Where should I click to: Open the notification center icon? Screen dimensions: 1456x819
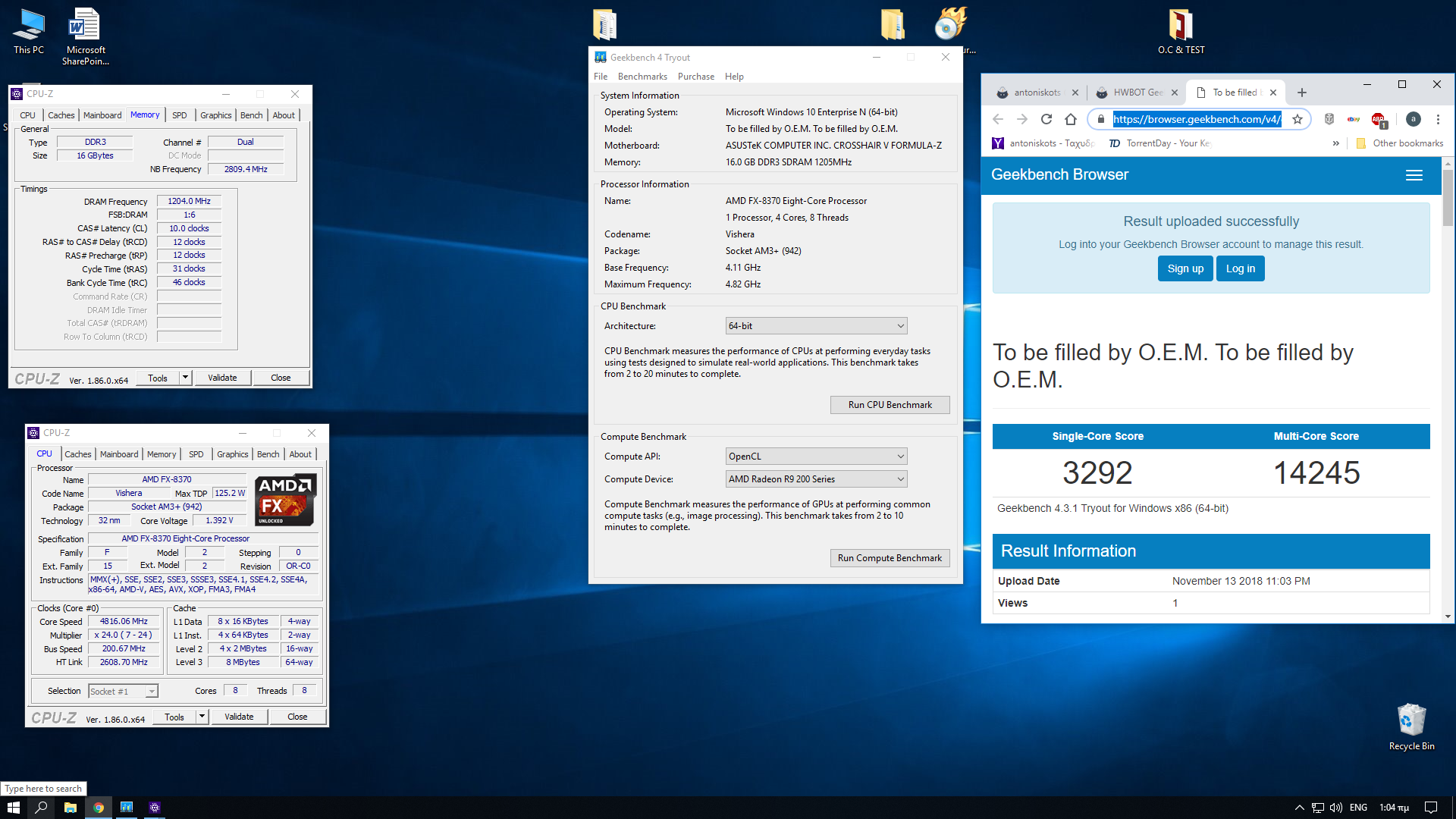pyautogui.click(x=1431, y=808)
